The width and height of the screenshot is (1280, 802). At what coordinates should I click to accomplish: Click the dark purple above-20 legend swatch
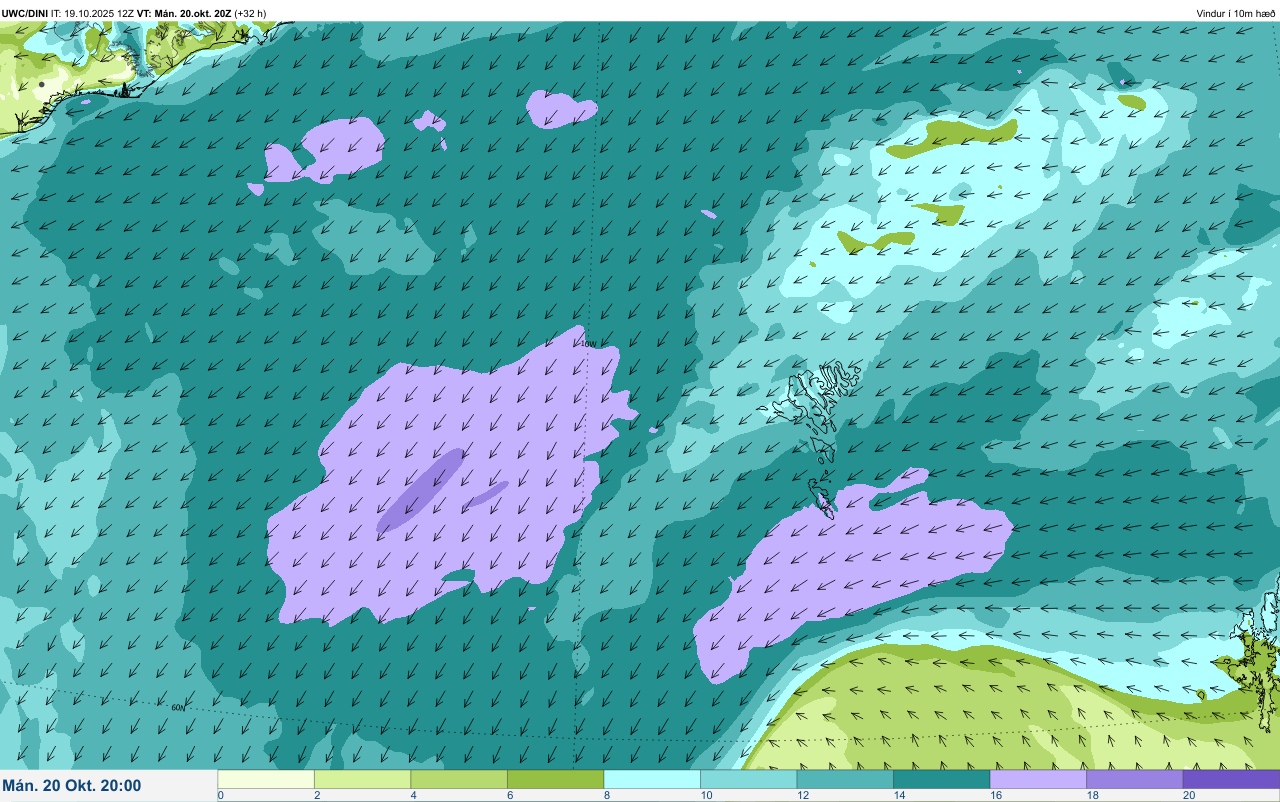pyautogui.click(x=1231, y=779)
